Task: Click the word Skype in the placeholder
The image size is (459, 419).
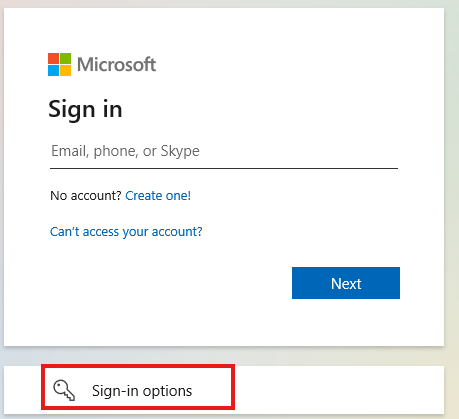Action: pyautogui.click(x=180, y=152)
